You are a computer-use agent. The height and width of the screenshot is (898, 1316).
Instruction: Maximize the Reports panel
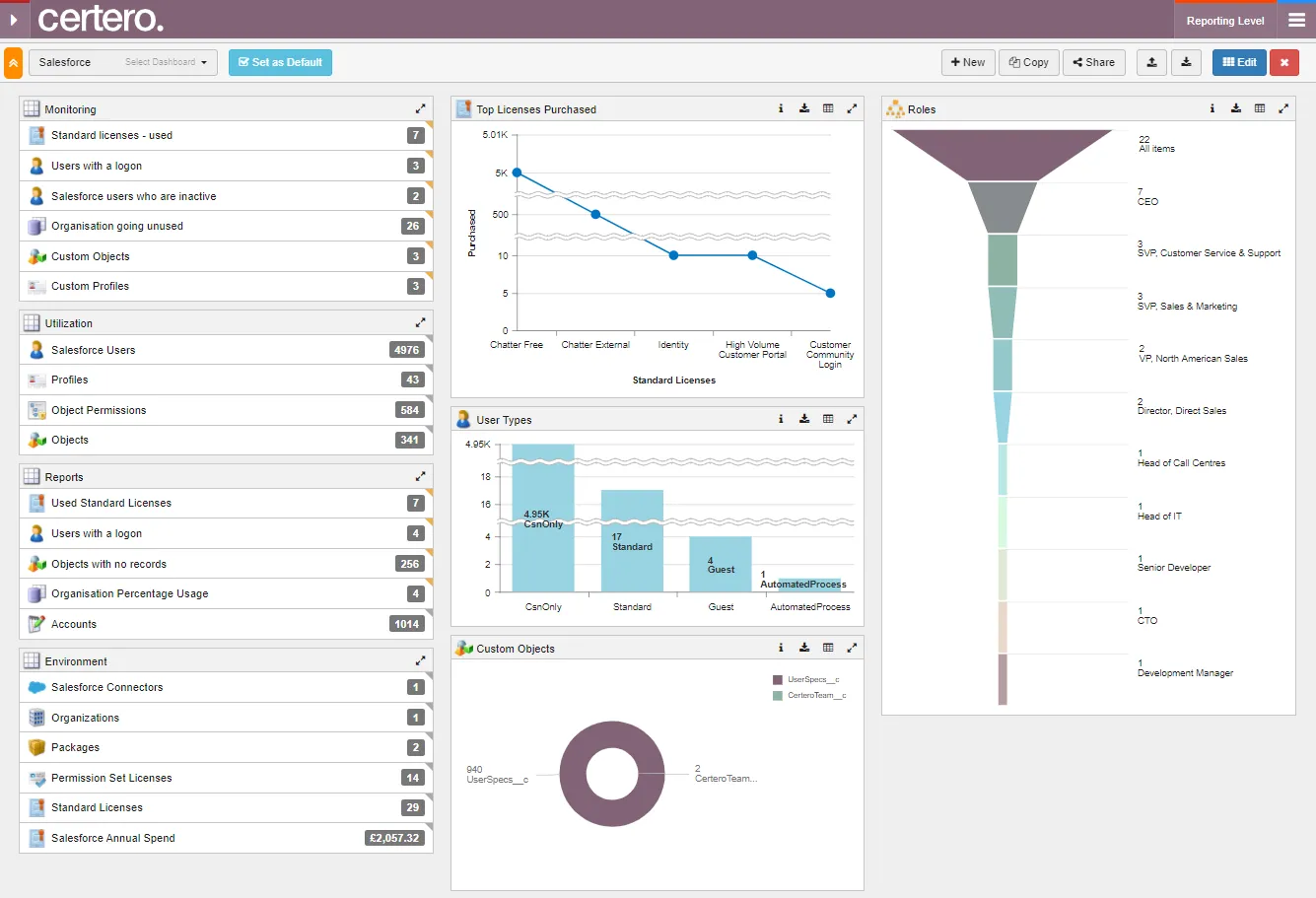(x=420, y=476)
